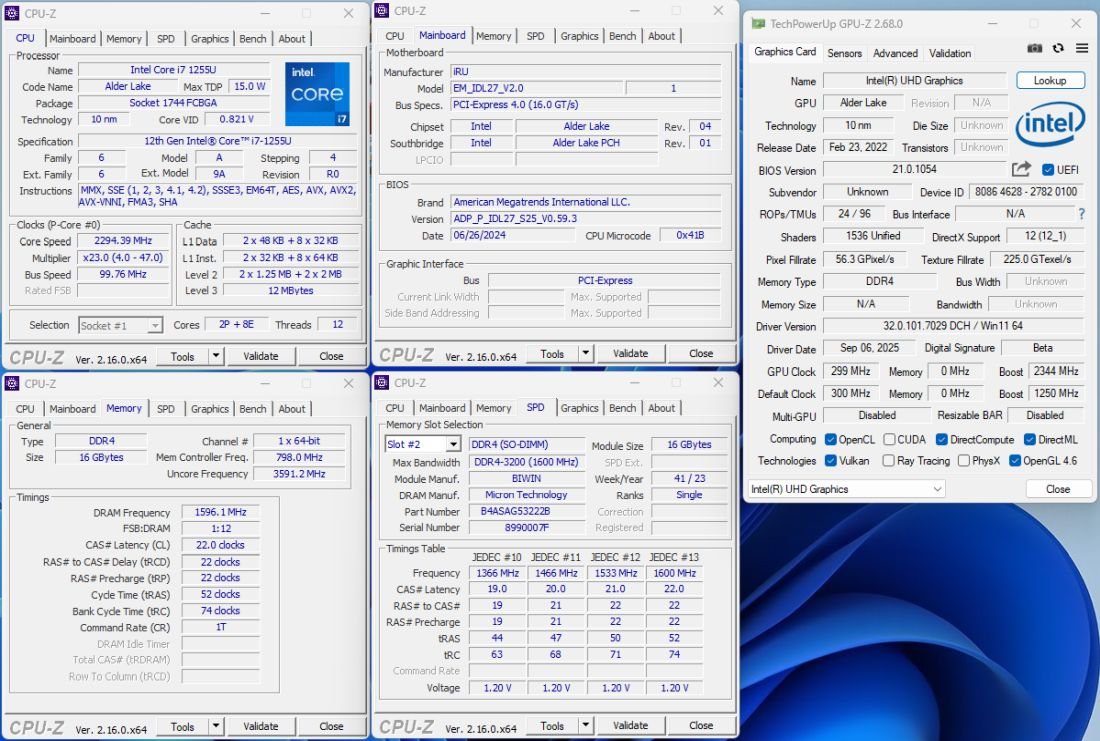Click the Part Number value 'B4ASAG53222B'
Viewport: 1100px width, 741px height.
526,511
